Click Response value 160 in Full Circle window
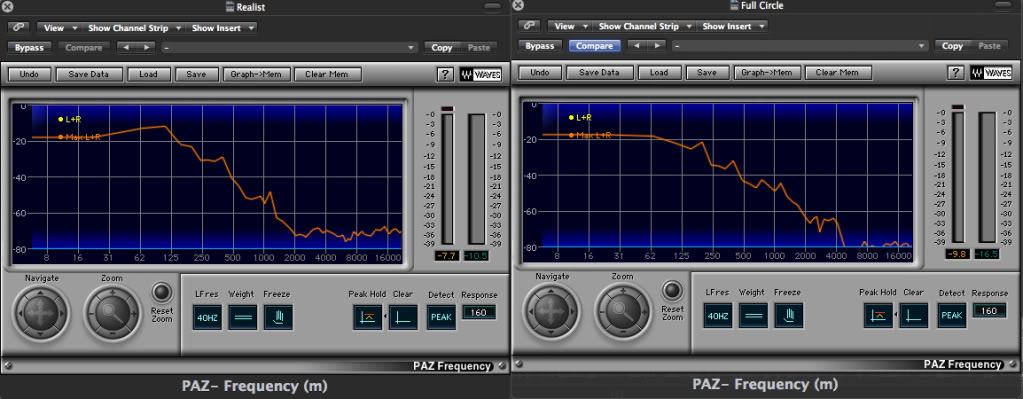Image resolution: width=1023 pixels, height=399 pixels. [990, 311]
